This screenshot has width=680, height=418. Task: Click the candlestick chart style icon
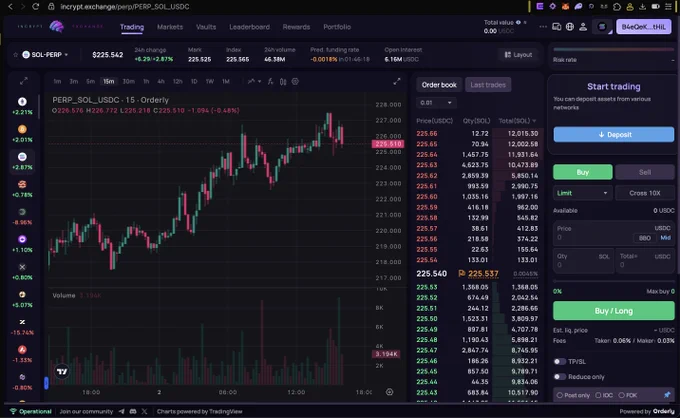click(x=283, y=82)
